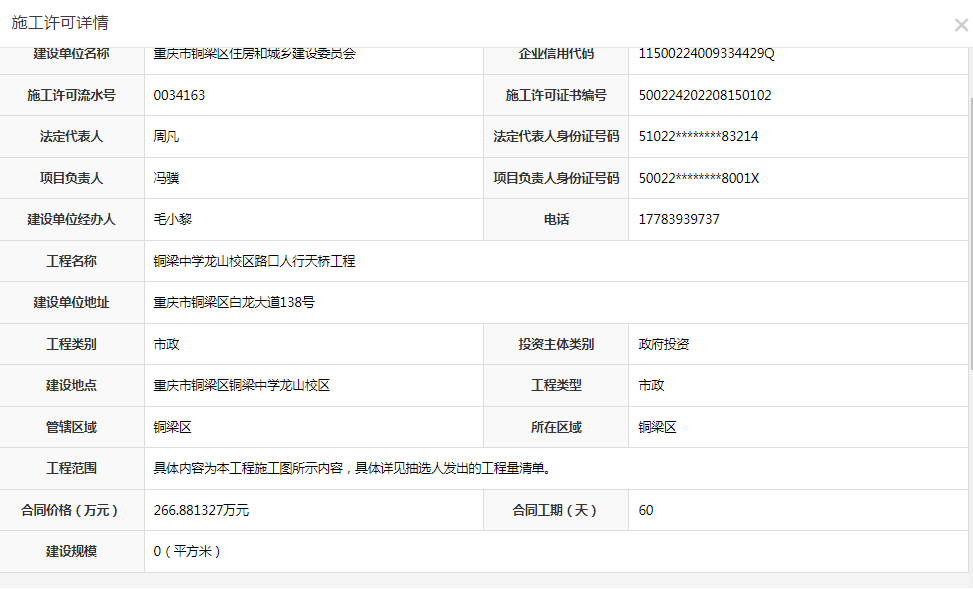
Task: Click the 施工许可流水号 value 0034163
Action: tap(179, 95)
